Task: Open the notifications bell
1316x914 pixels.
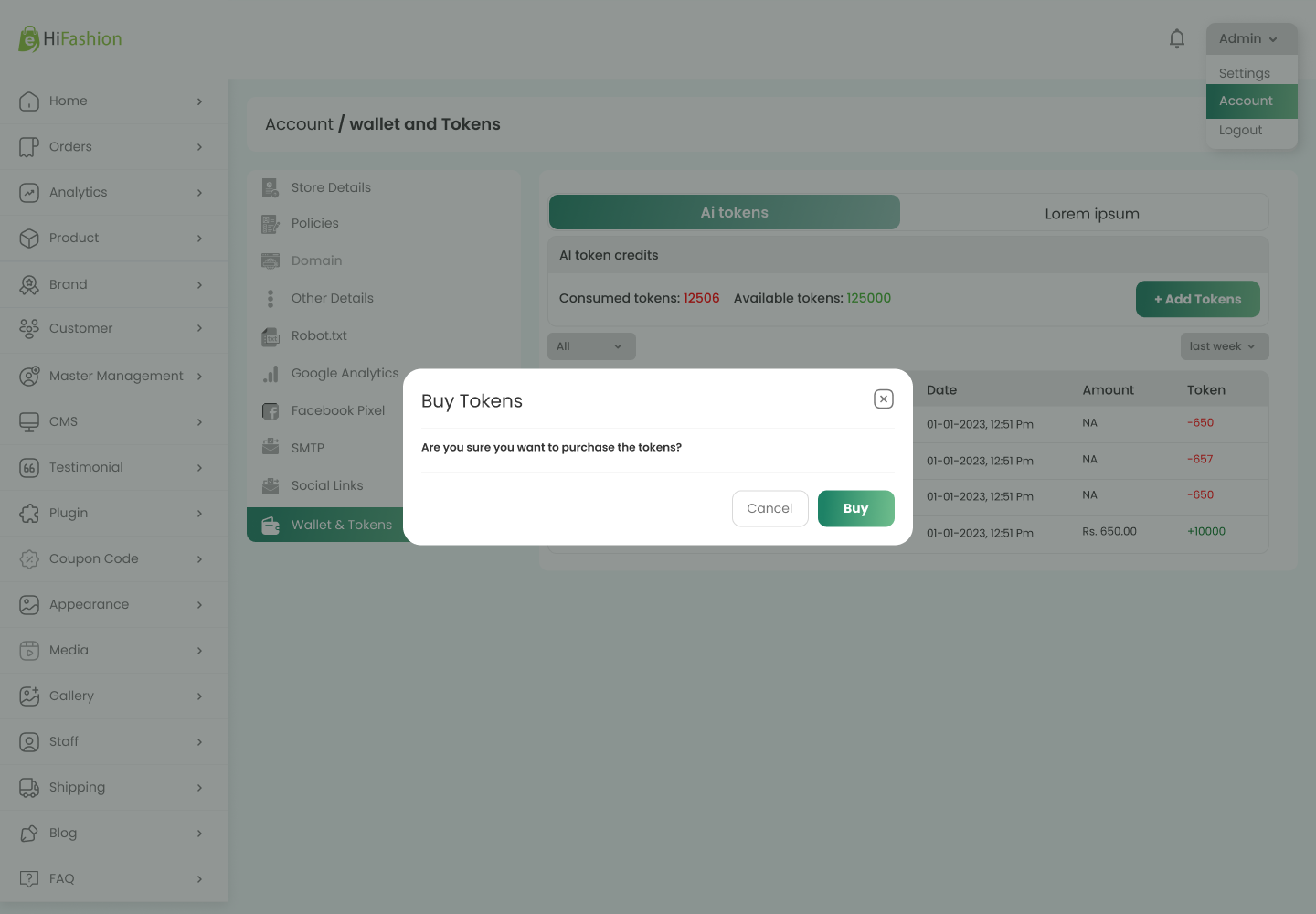Action: click(x=1177, y=38)
